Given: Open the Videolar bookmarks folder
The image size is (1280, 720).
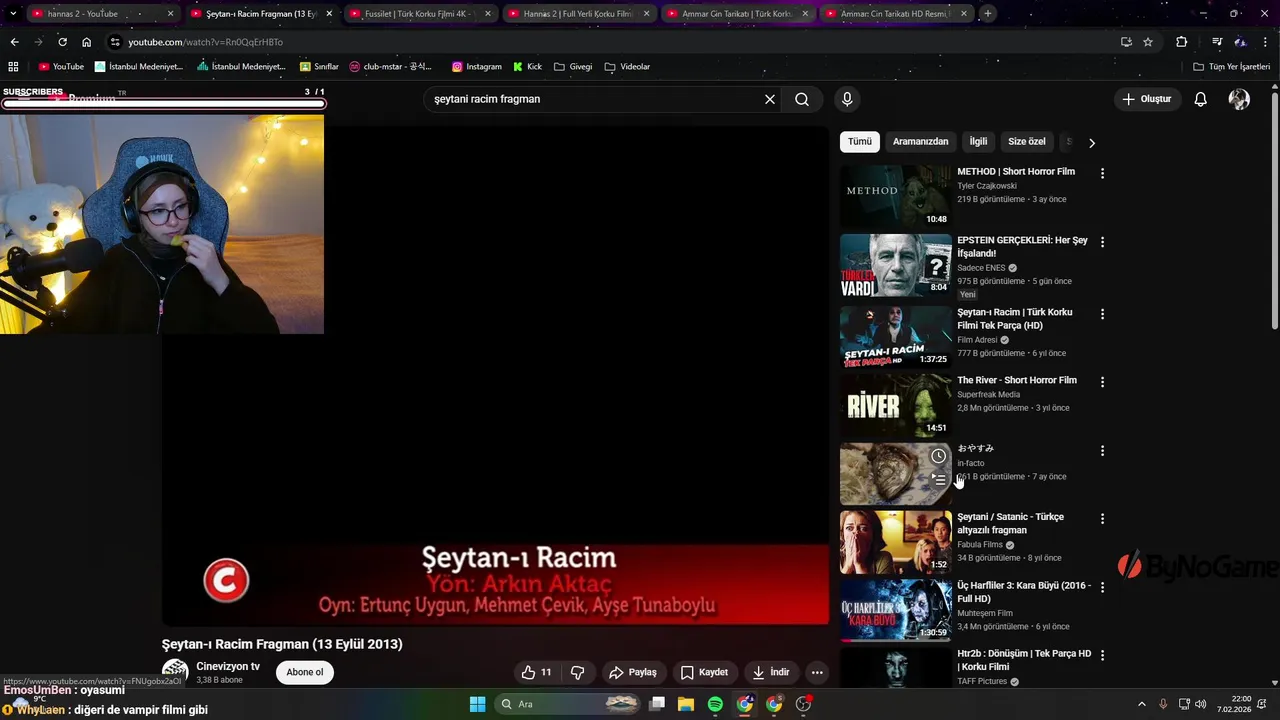Looking at the screenshot, I should point(627,67).
